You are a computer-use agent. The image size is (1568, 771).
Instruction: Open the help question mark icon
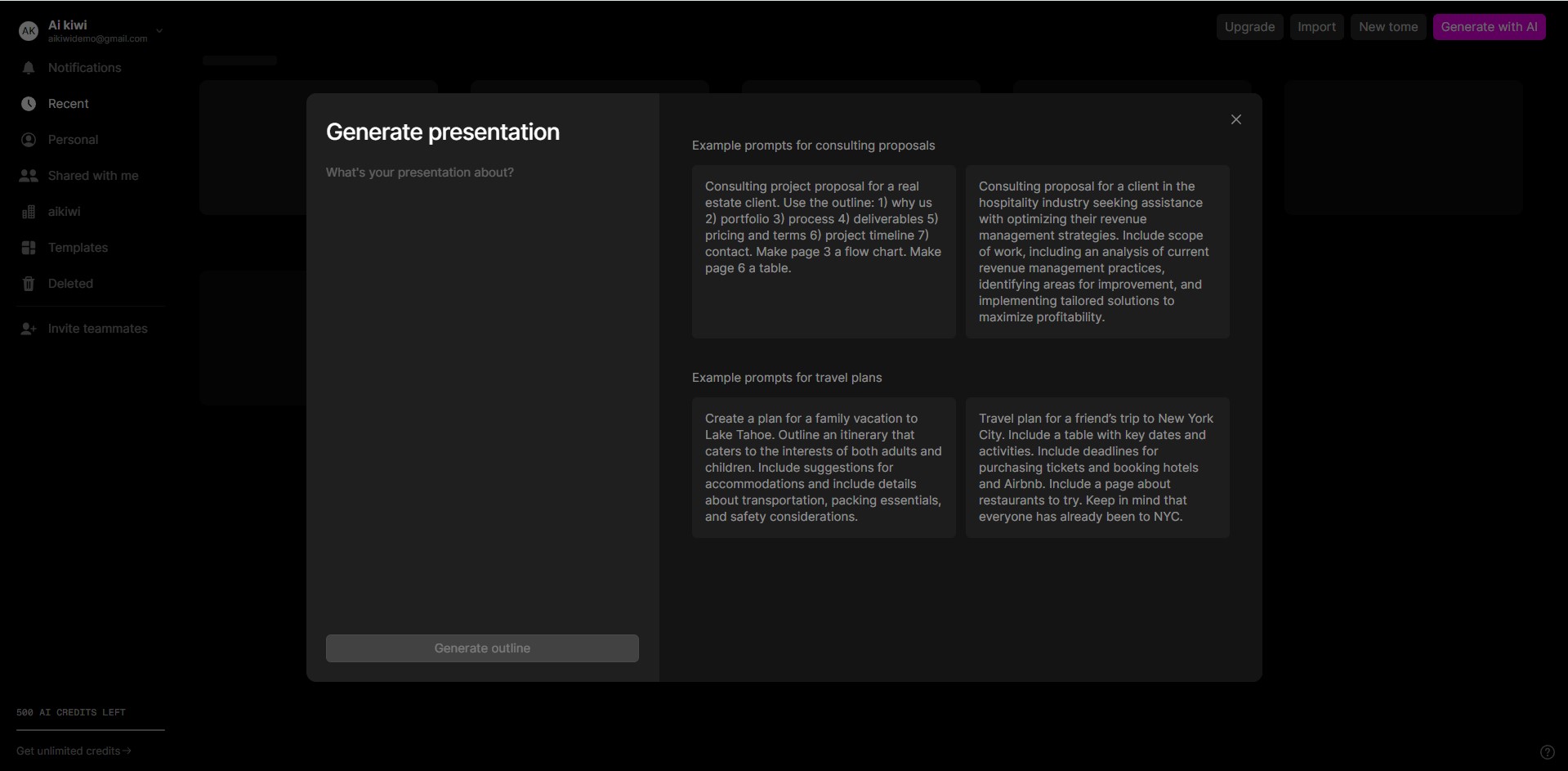tap(1547, 752)
